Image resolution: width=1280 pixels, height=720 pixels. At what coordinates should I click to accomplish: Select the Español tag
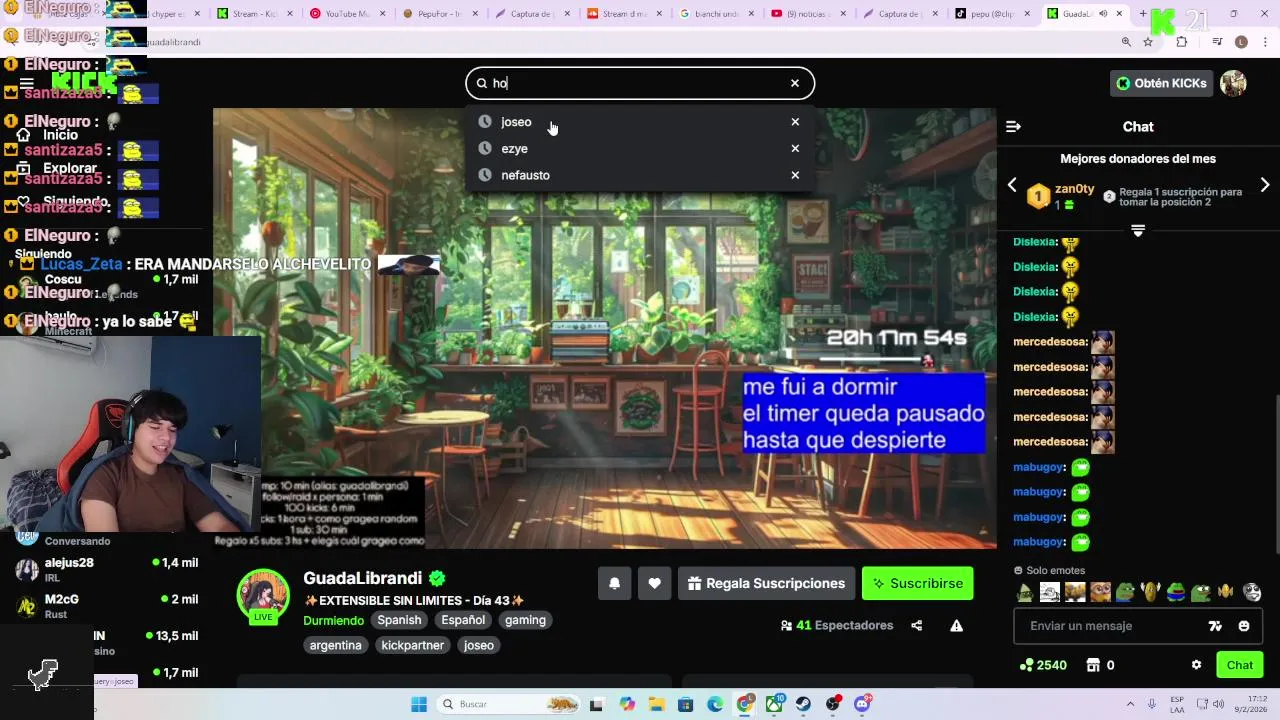click(x=463, y=620)
